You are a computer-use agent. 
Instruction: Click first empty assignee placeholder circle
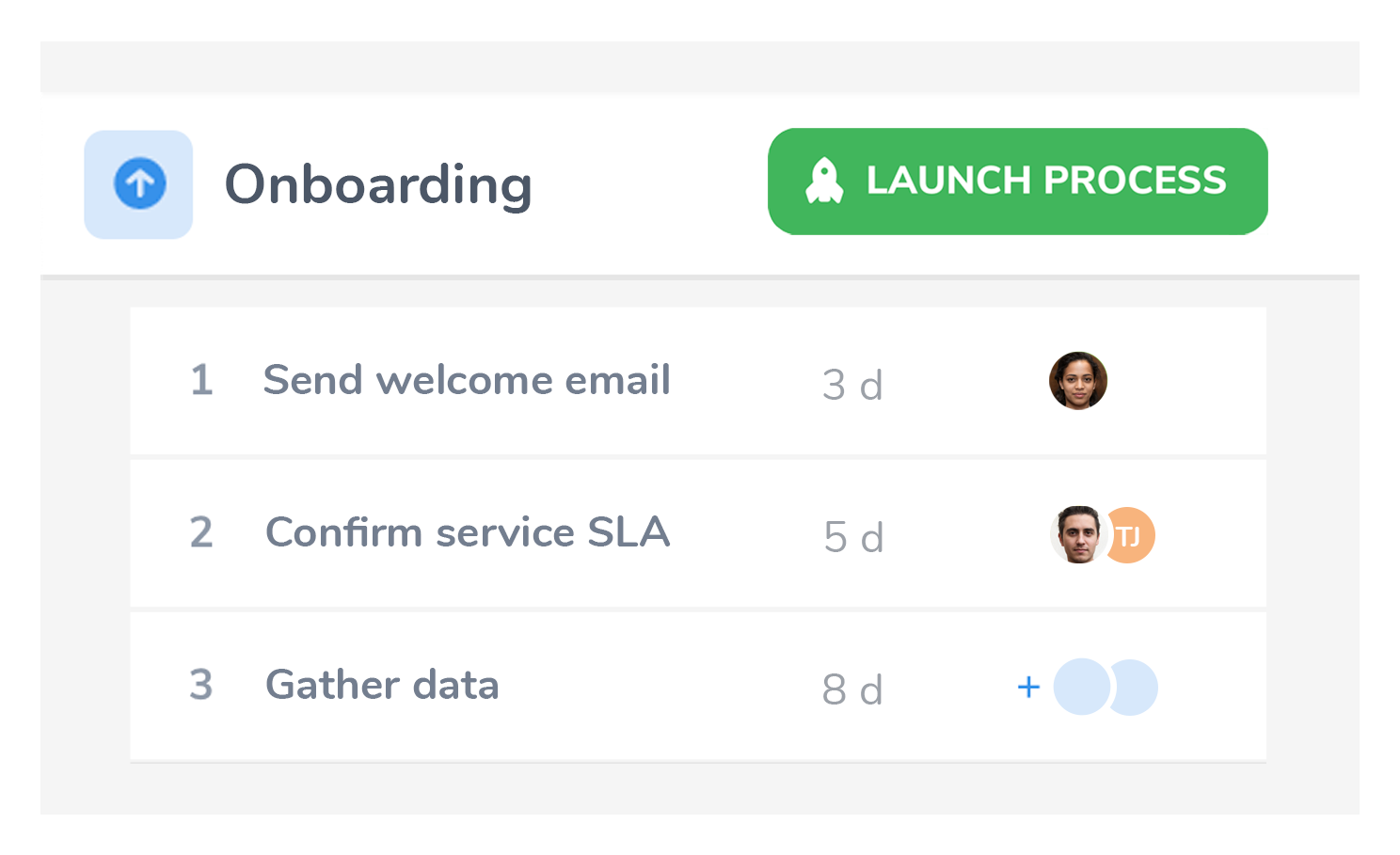pyautogui.click(x=1082, y=687)
